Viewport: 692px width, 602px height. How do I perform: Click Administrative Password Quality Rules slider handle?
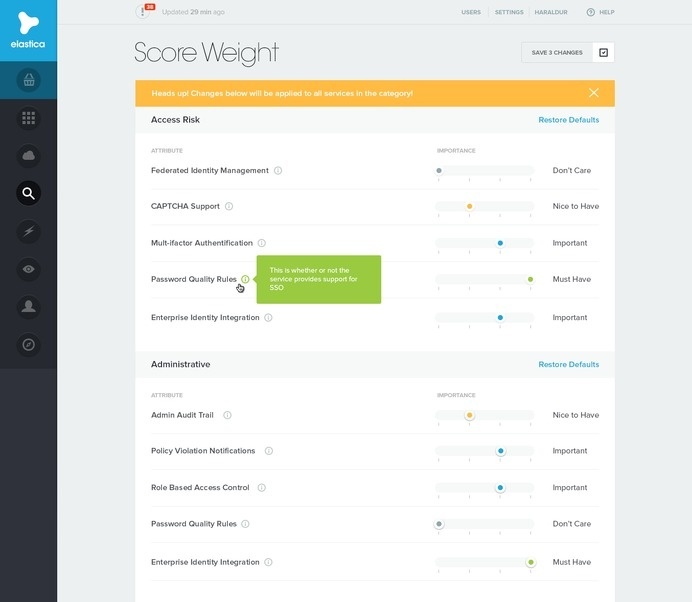point(439,524)
